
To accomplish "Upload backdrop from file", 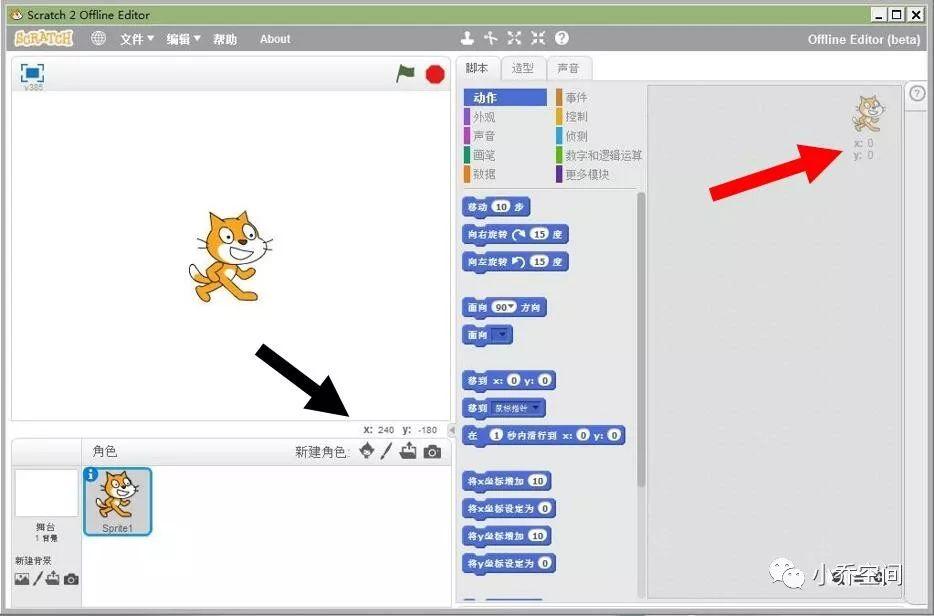I will (x=53, y=578).
